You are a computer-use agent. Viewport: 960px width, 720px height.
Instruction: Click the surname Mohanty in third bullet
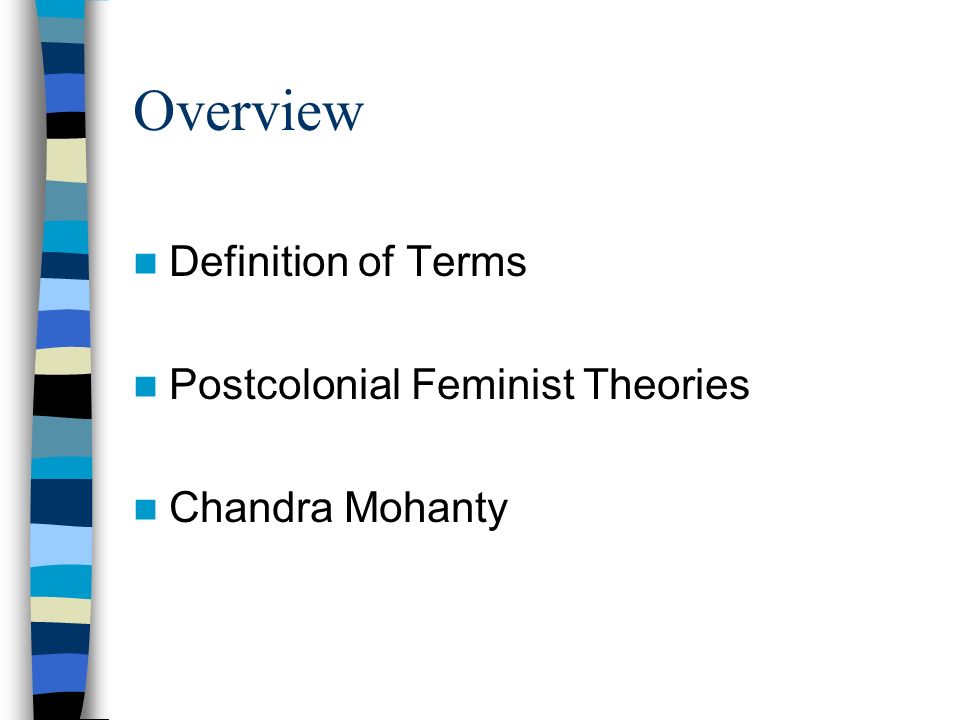[426, 509]
